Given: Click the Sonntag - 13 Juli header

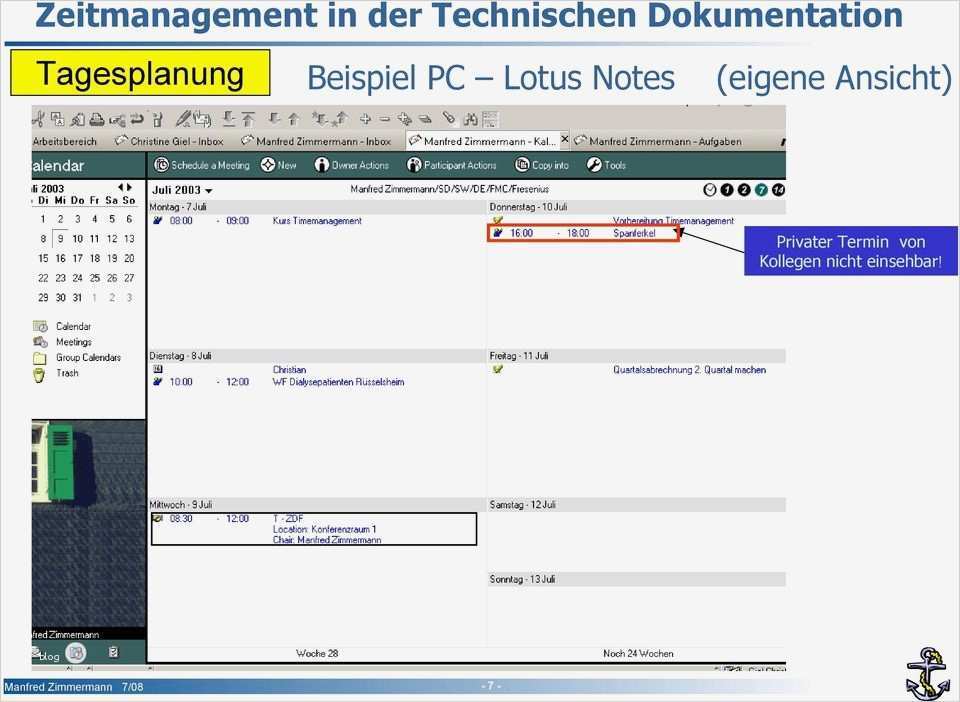Looking at the screenshot, I should (637, 579).
